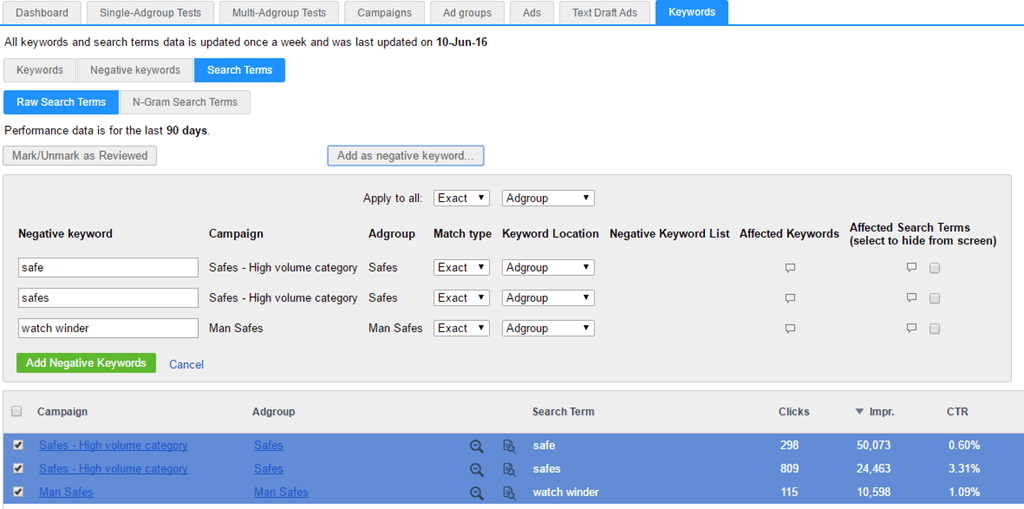Click the 'watch winder' negative keyword field
The width and height of the screenshot is (1024, 509).
tap(108, 328)
